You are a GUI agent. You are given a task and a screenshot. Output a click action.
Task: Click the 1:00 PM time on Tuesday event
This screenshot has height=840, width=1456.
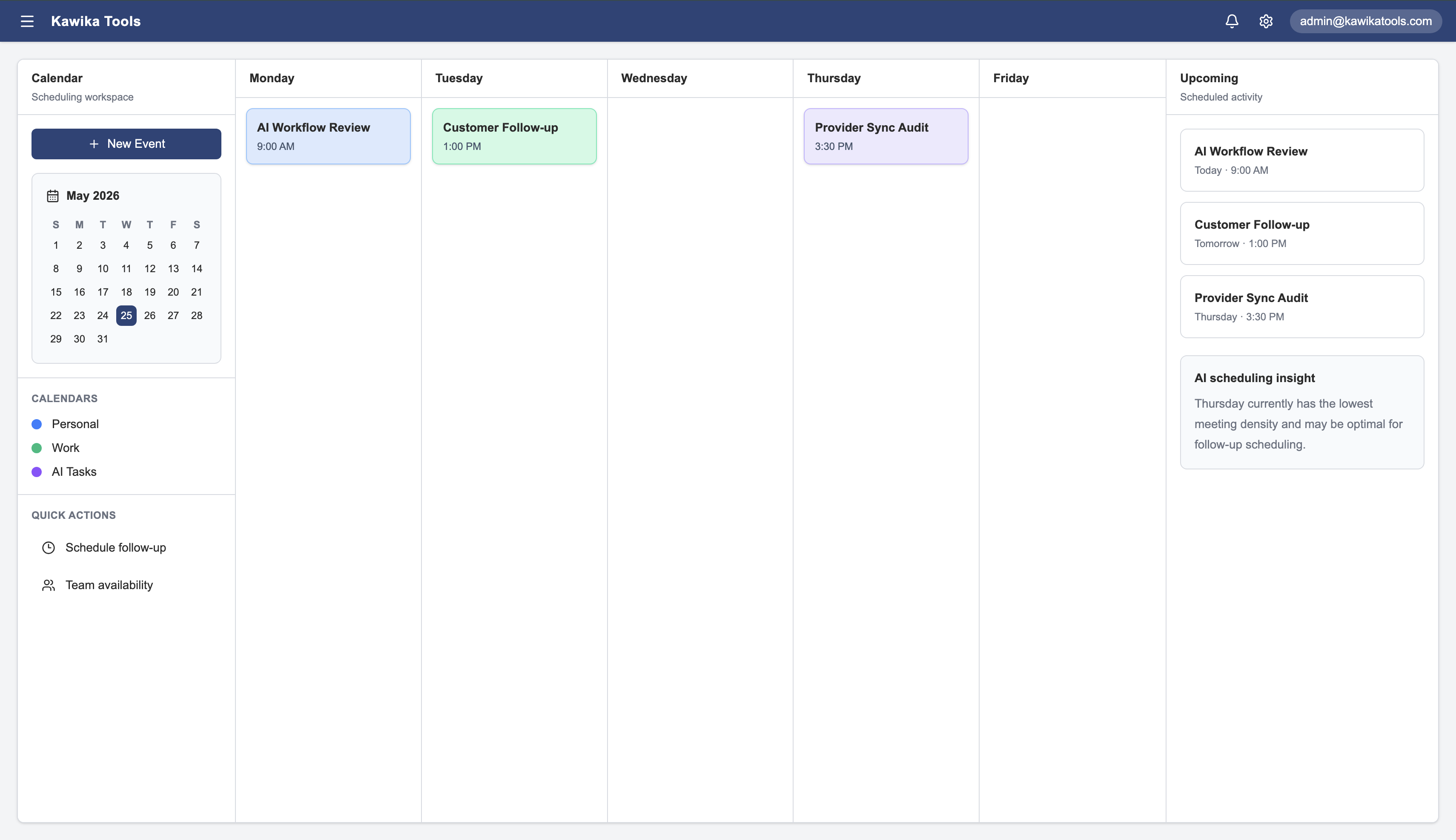(x=462, y=147)
